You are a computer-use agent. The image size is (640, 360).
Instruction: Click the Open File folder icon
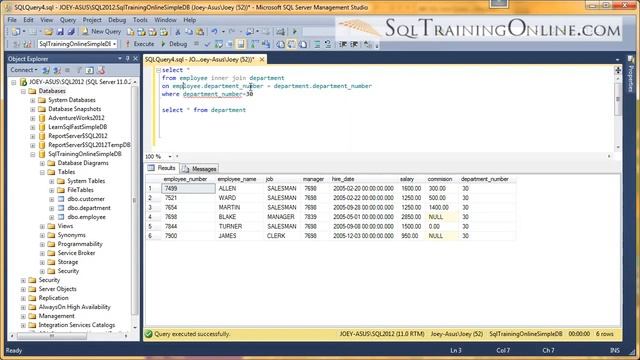(x=48, y=31)
